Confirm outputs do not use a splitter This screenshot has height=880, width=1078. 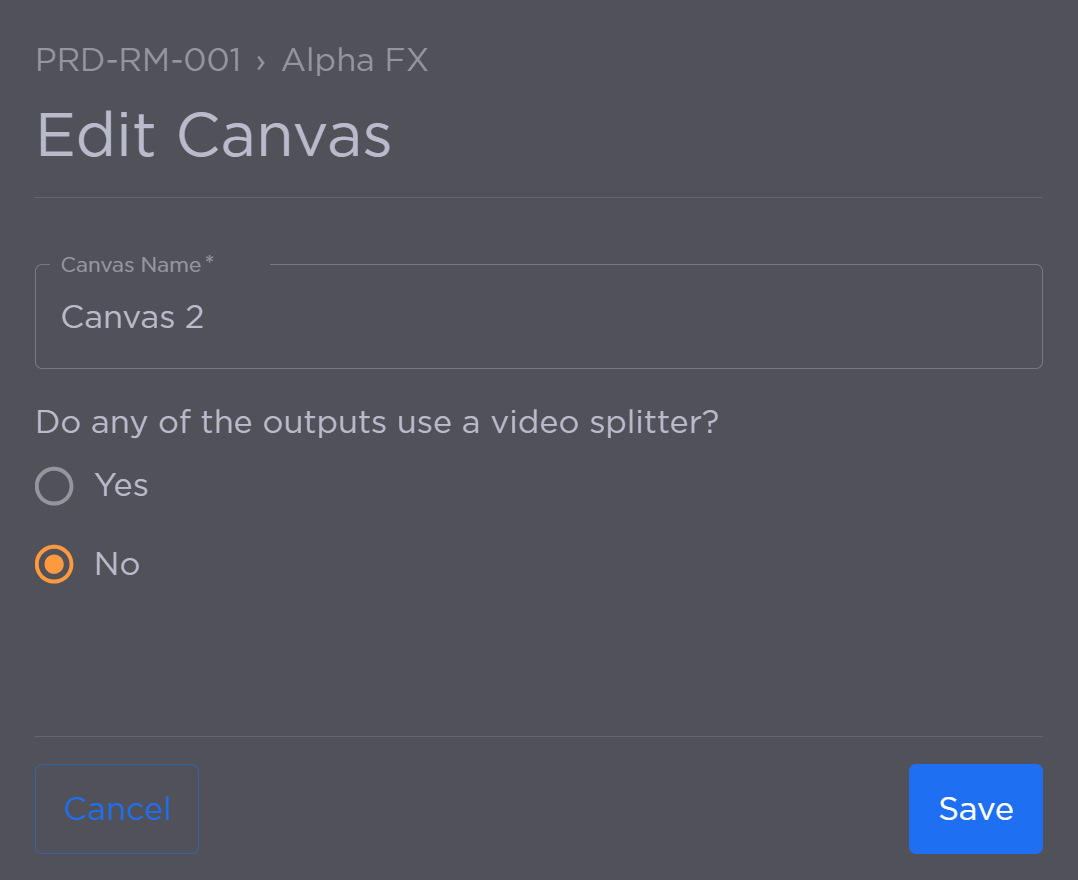pos(54,564)
